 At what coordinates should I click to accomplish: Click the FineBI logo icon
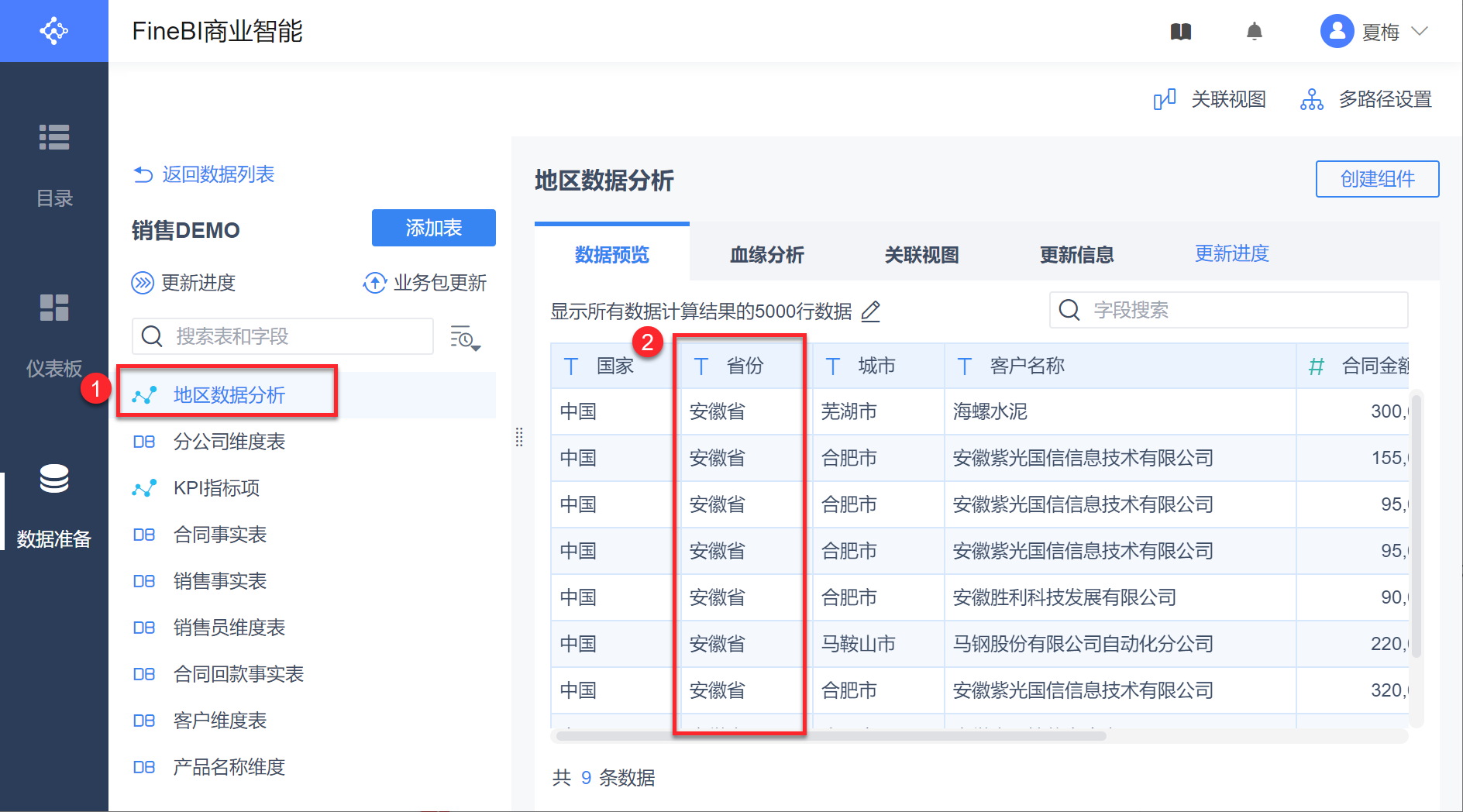coord(54,31)
